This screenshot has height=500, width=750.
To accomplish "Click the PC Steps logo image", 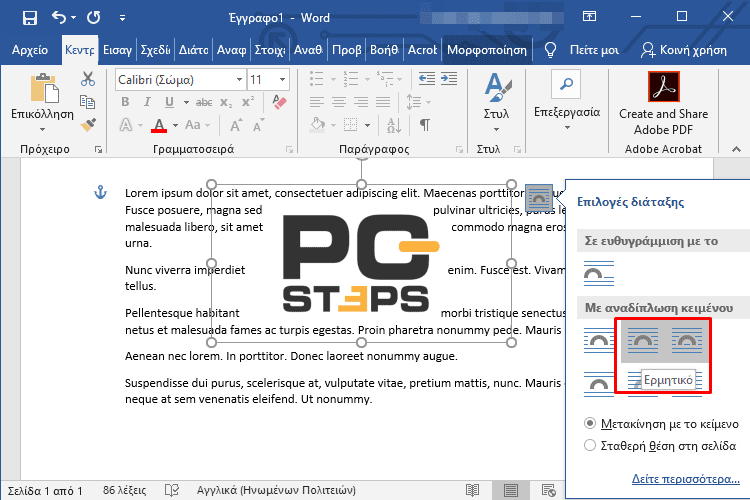I will (360, 263).
